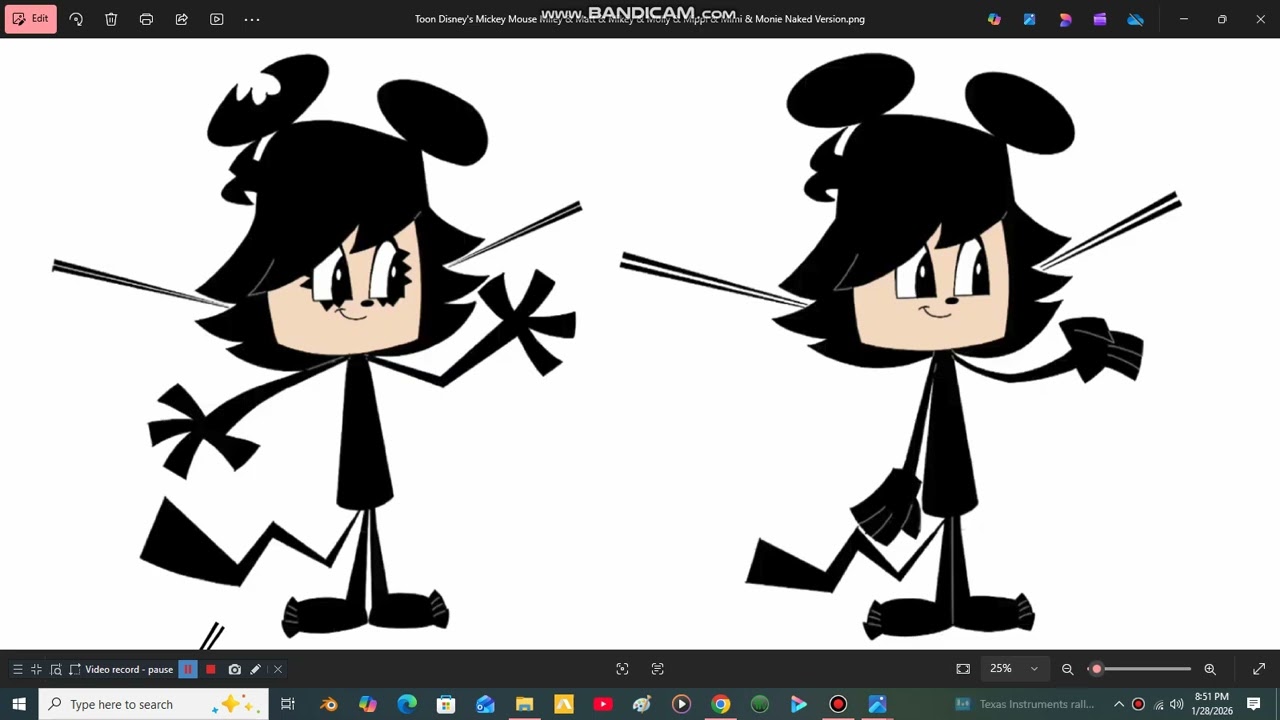Viewport: 1280px width, 720px height.
Task: Share the image via share icon
Action: tap(181, 19)
